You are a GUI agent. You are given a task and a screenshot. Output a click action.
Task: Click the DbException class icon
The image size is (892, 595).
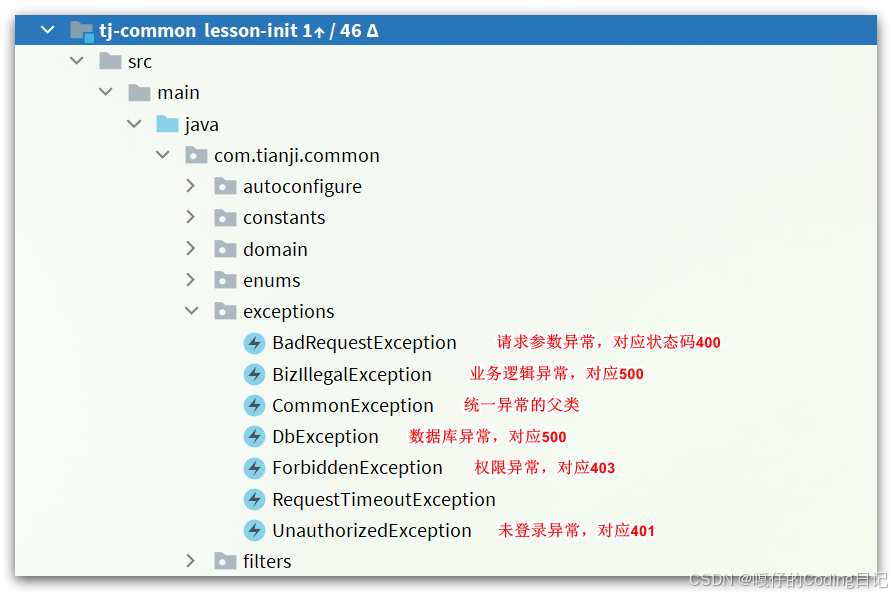point(254,437)
